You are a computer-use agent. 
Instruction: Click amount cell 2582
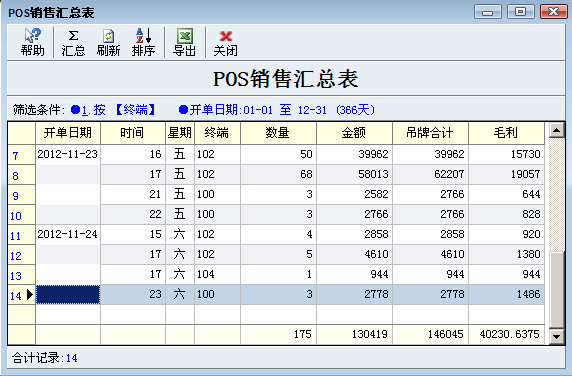point(354,194)
